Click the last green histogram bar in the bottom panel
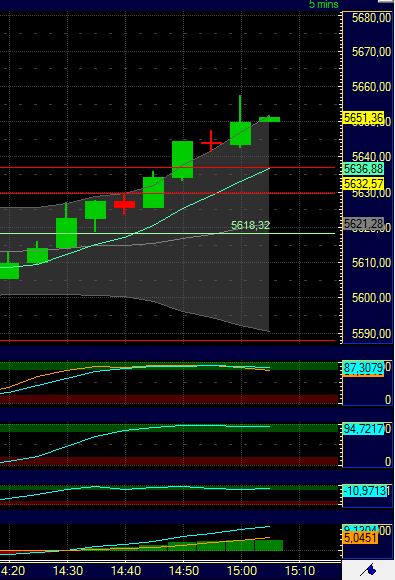The image size is (395, 580). [x=269, y=545]
